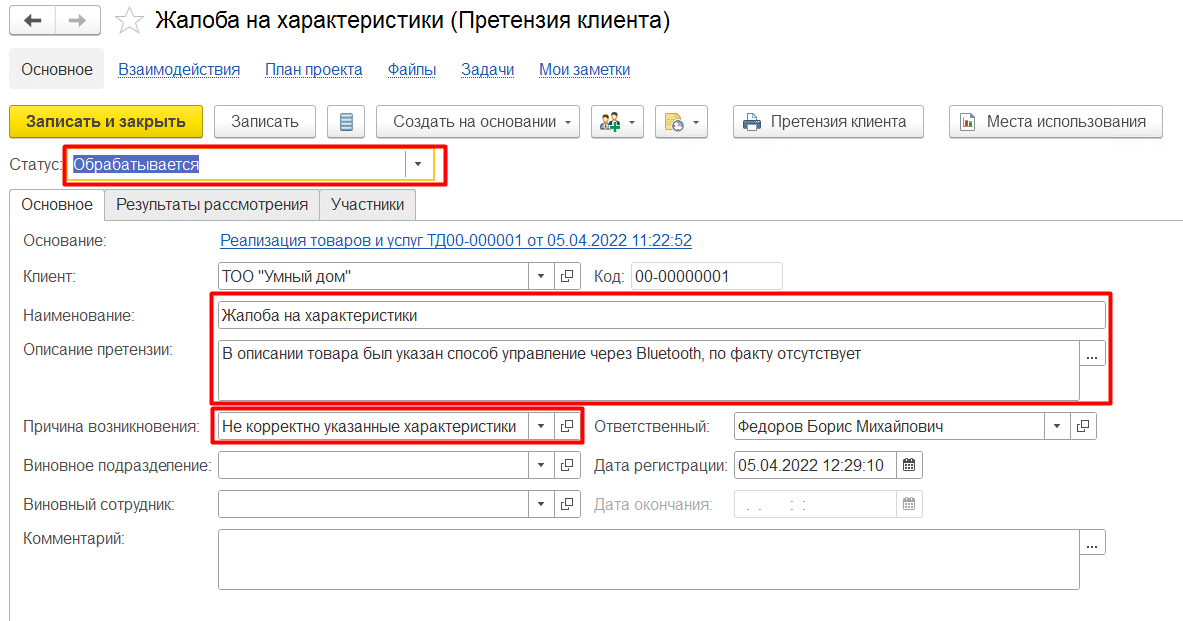Open the Реализация товаров и услуг link

pyautogui.click(x=455, y=240)
